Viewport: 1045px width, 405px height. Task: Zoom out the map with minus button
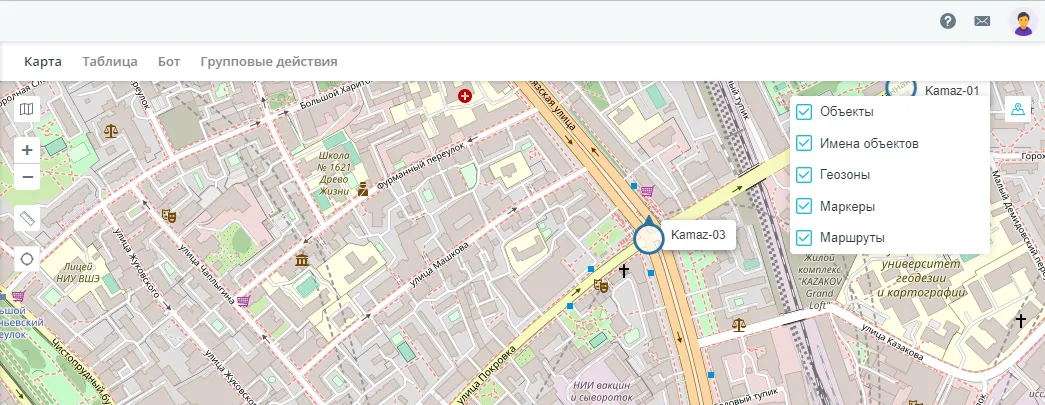(x=27, y=177)
